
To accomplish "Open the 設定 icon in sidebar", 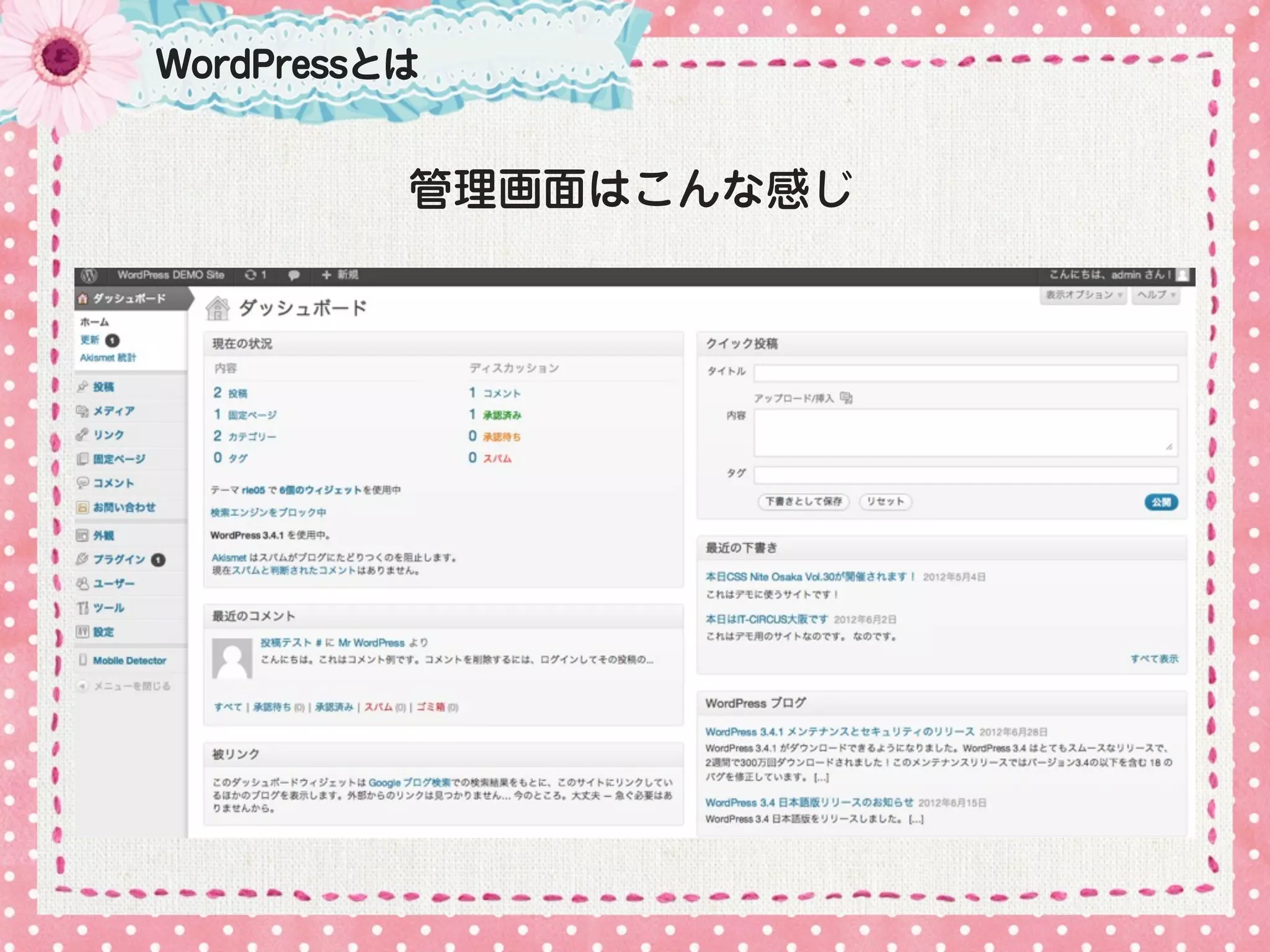I will pos(82,632).
